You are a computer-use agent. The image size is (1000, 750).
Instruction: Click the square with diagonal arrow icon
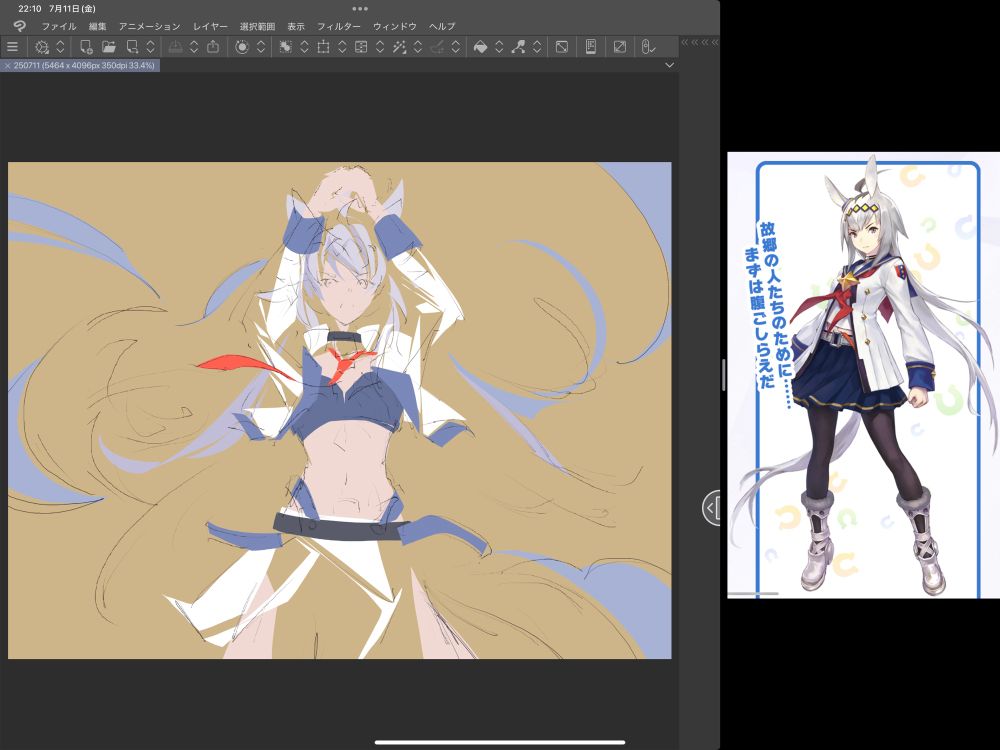[x=620, y=47]
